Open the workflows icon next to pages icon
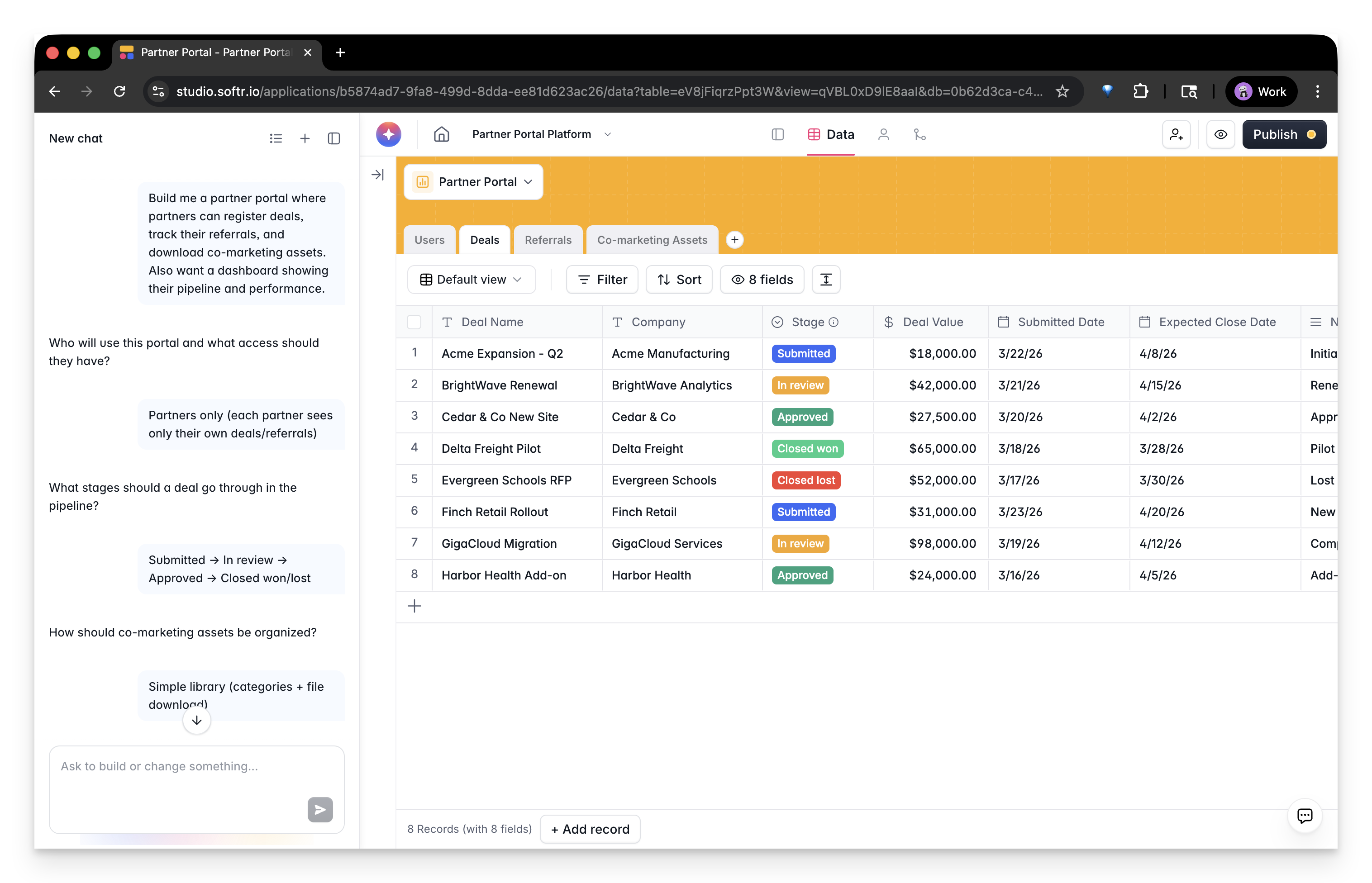The height and width of the screenshot is (883, 1372). (x=920, y=135)
